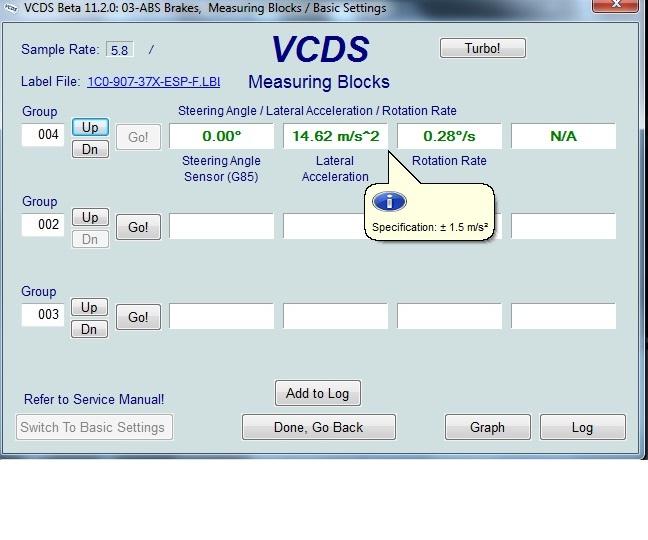648x540 pixels.
Task: Click the Log button
Action: click(582, 427)
